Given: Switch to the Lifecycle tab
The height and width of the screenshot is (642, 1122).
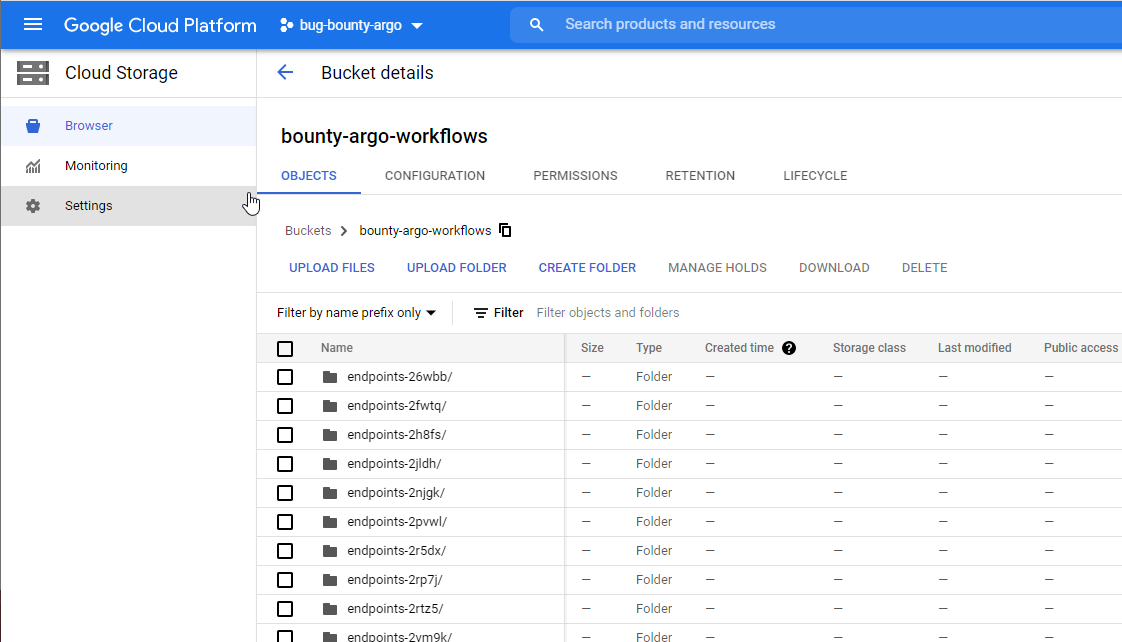Looking at the screenshot, I should 815,176.
